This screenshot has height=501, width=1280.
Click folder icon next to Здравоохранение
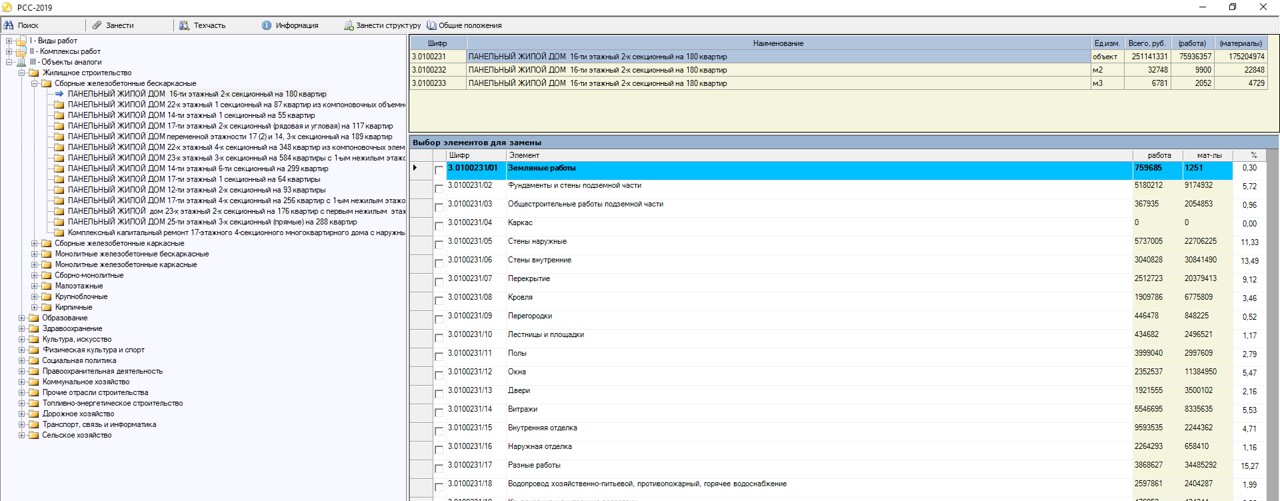pos(34,329)
